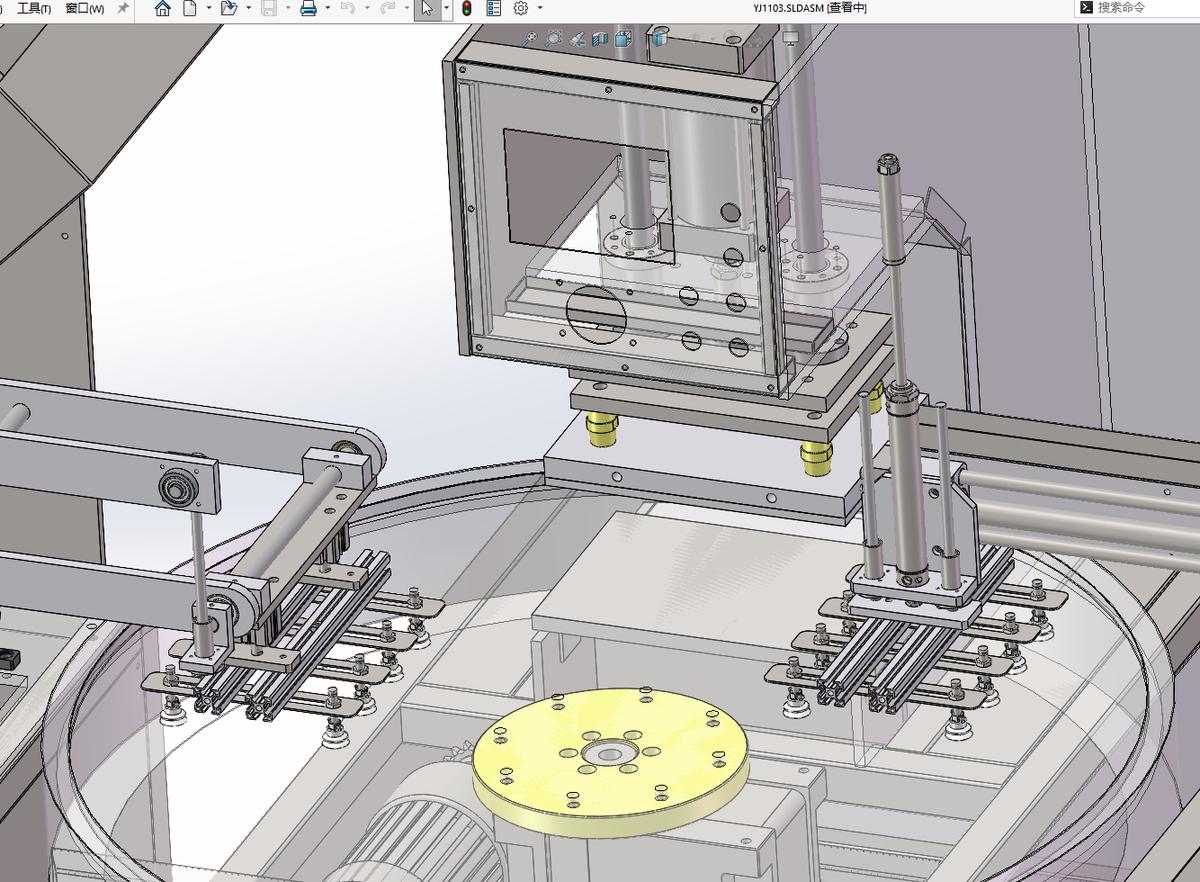Click the command search prompt icon

pyautogui.click(x=1086, y=7)
